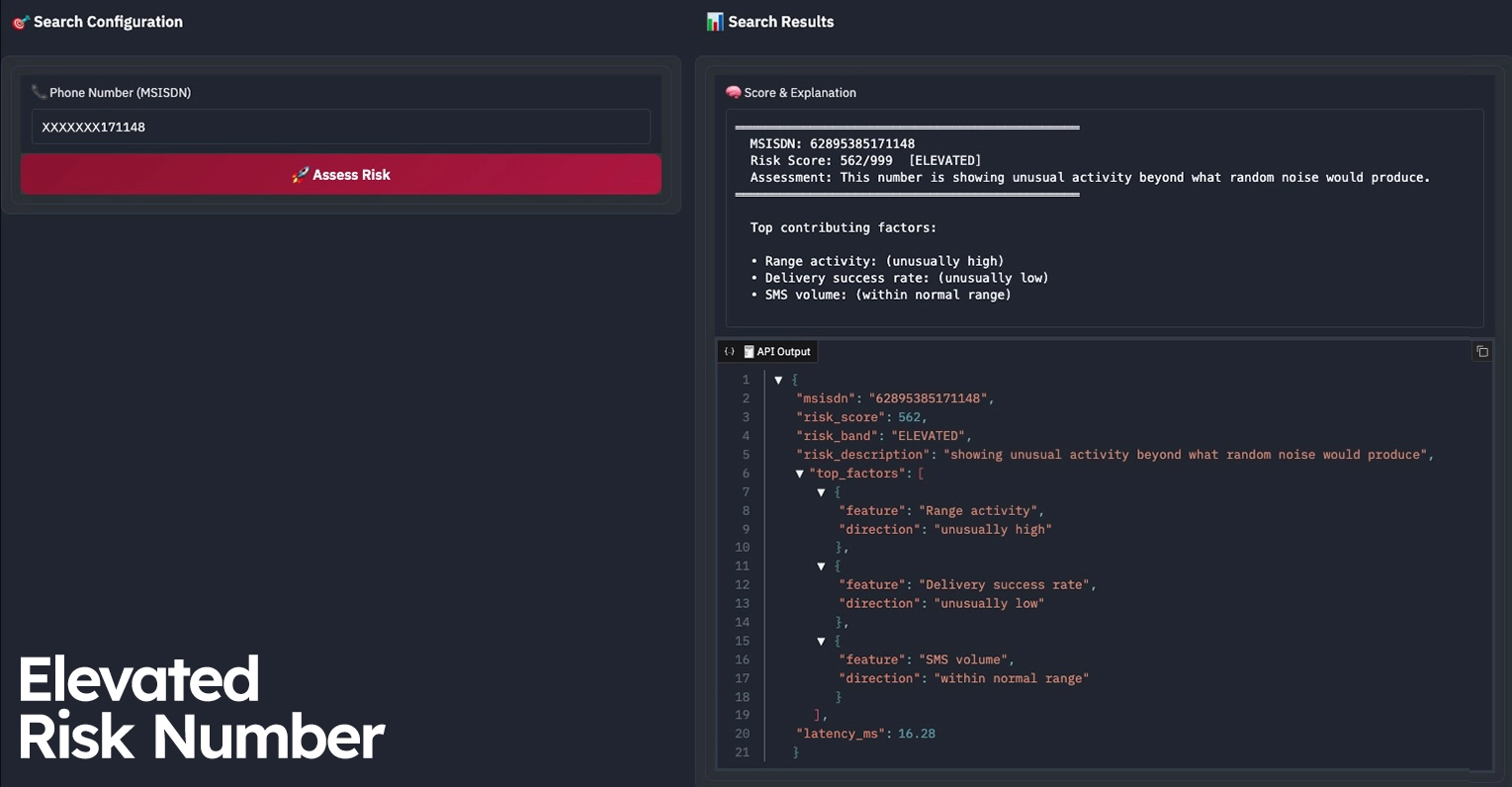Click the rocket icon on Assess Risk
This screenshot has width=1512, height=787.
pos(301,175)
